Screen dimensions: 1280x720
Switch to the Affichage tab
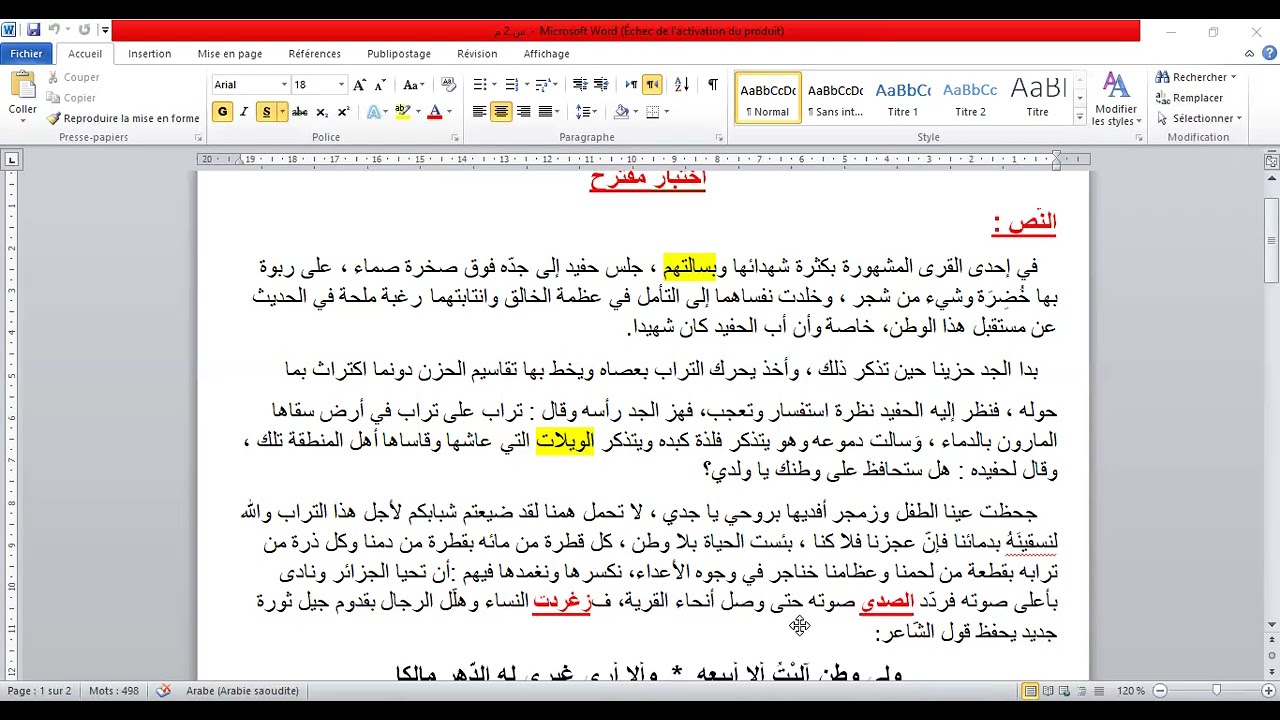point(547,54)
